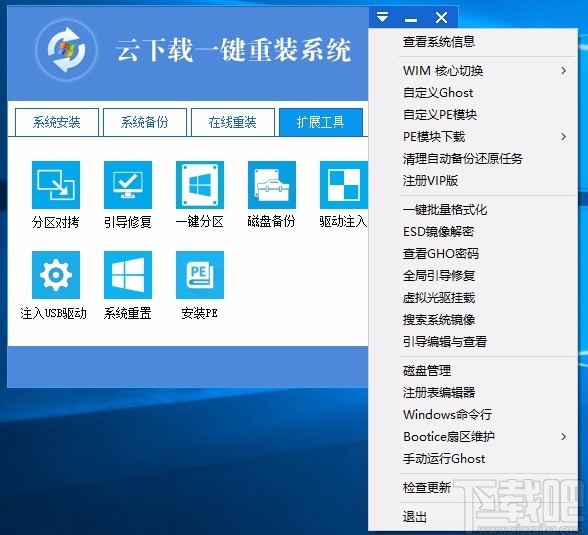The width and height of the screenshot is (588, 535).
Task: Select 虚拟光驱挂载 menu item
Action: 473,298
